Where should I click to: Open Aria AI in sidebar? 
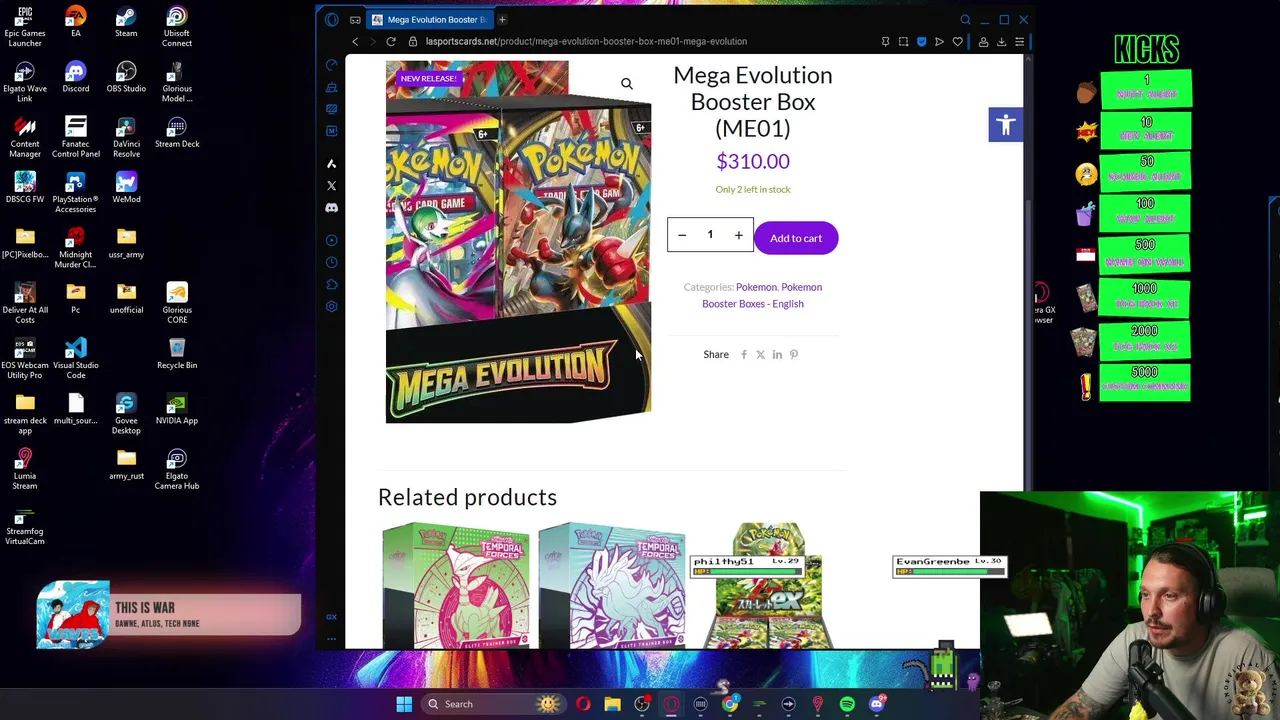pos(332,163)
